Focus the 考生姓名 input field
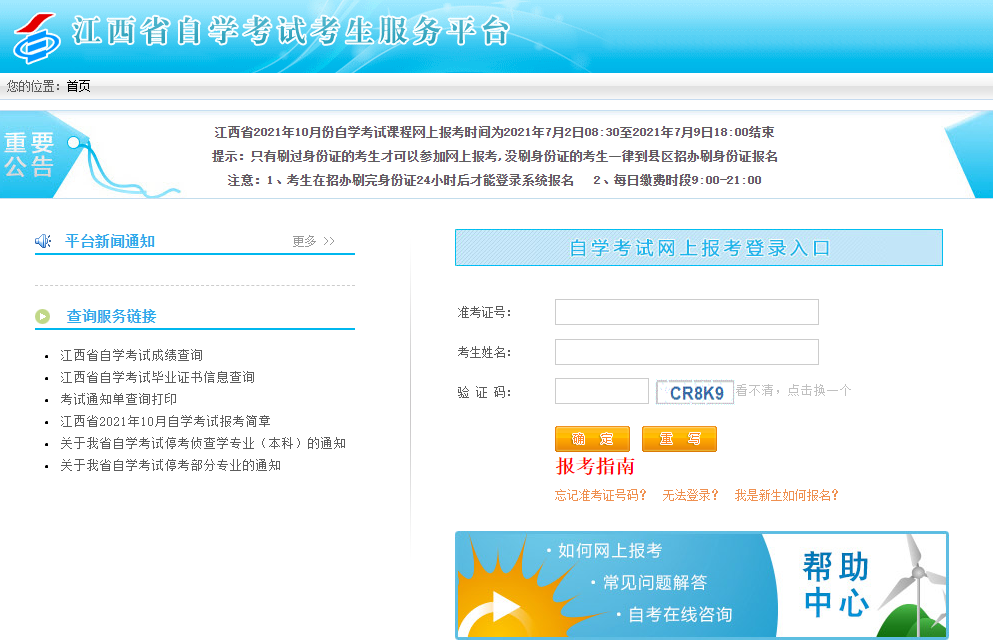Image resolution: width=993 pixels, height=643 pixels. pos(686,352)
